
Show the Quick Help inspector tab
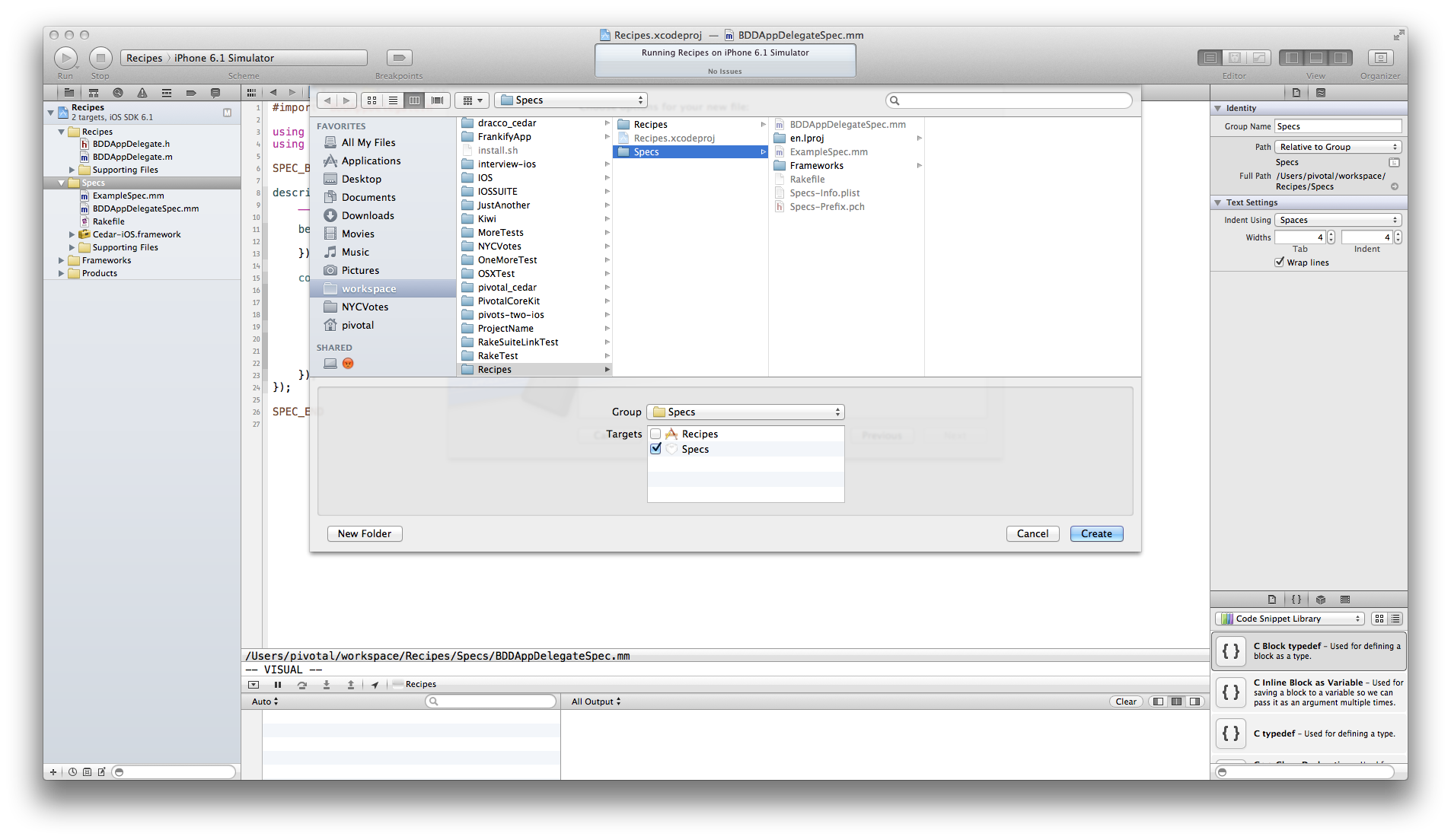tap(1321, 93)
